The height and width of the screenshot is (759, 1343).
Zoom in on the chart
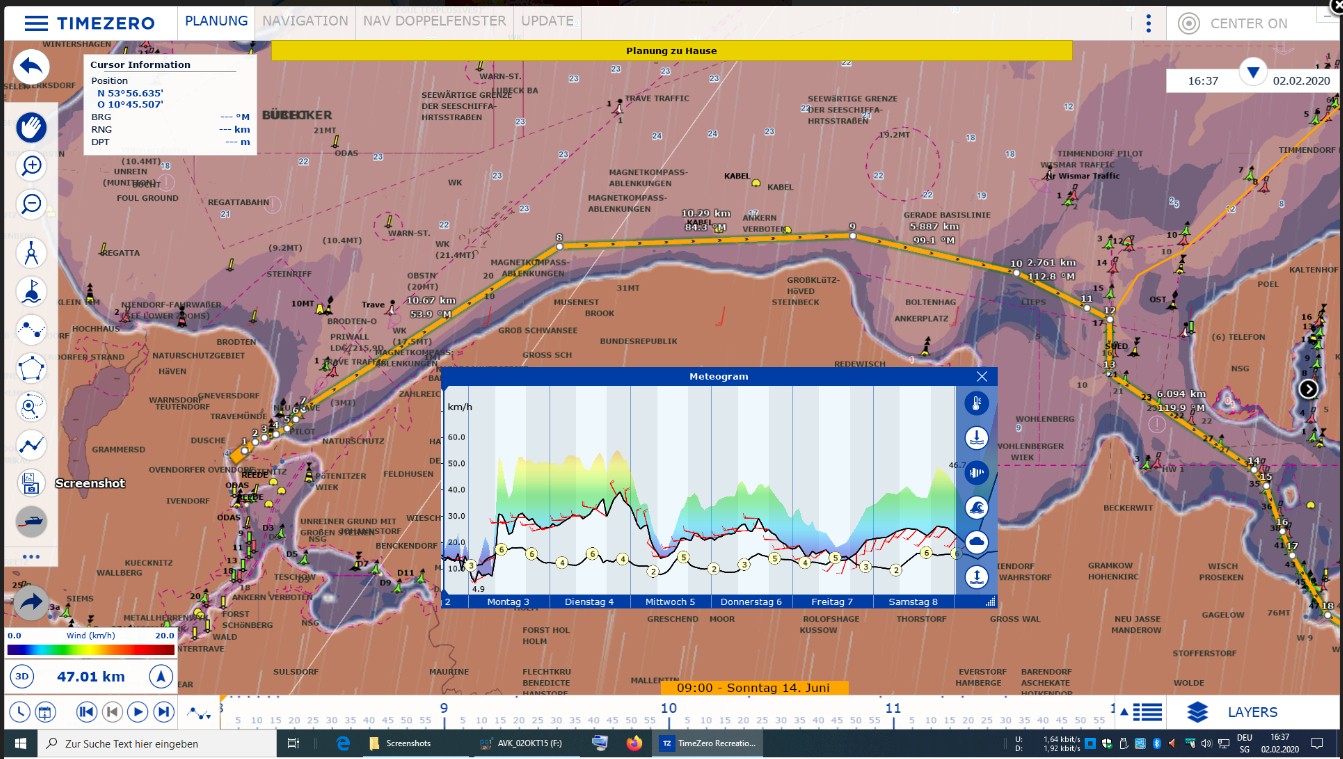(31, 166)
